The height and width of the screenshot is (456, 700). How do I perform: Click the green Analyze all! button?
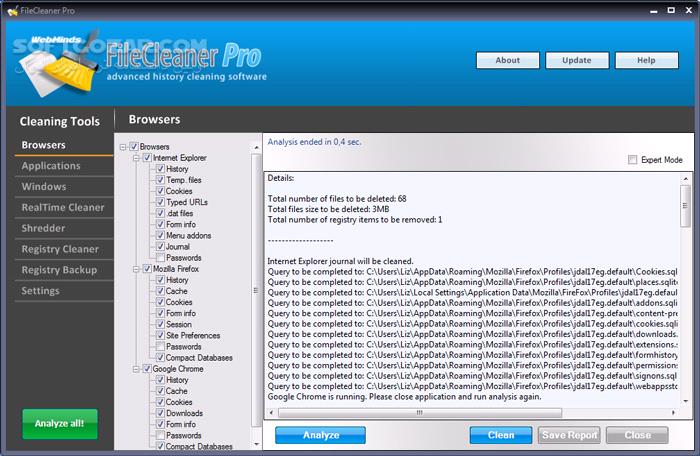point(60,423)
